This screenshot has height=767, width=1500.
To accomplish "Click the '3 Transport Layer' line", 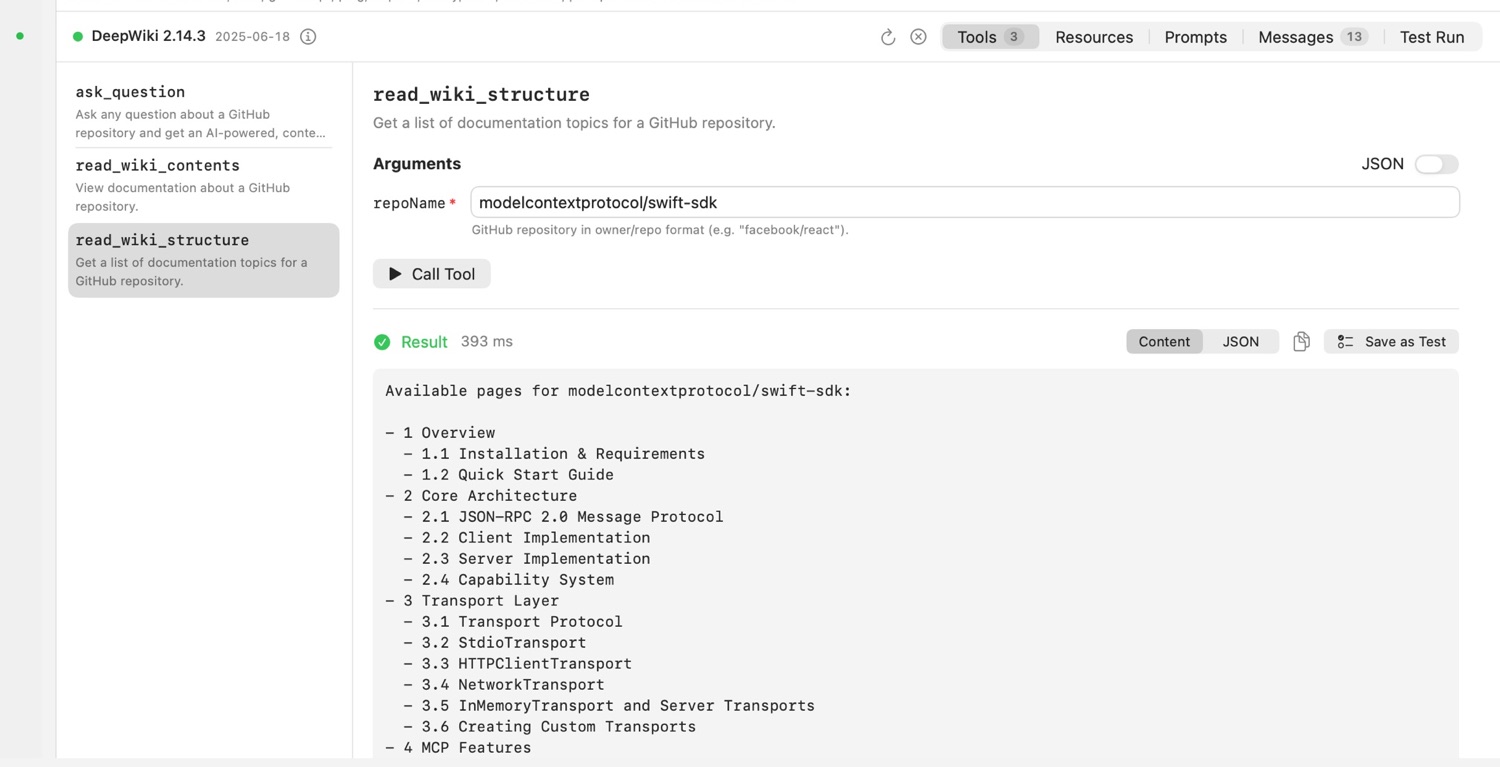I will (472, 601).
